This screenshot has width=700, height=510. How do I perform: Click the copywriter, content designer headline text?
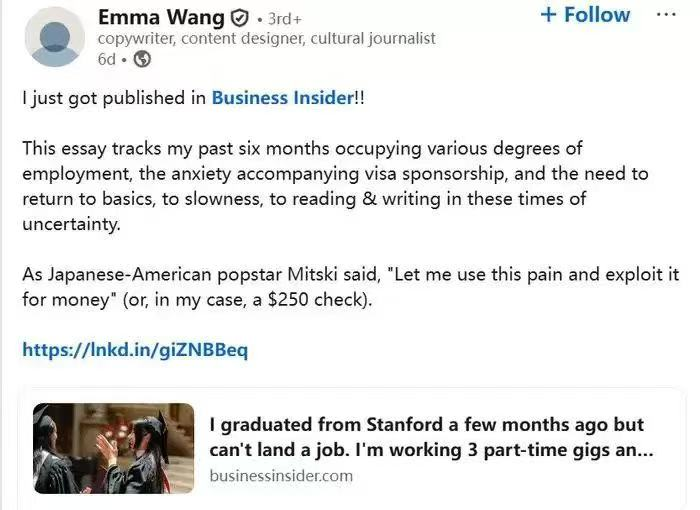coord(266,39)
